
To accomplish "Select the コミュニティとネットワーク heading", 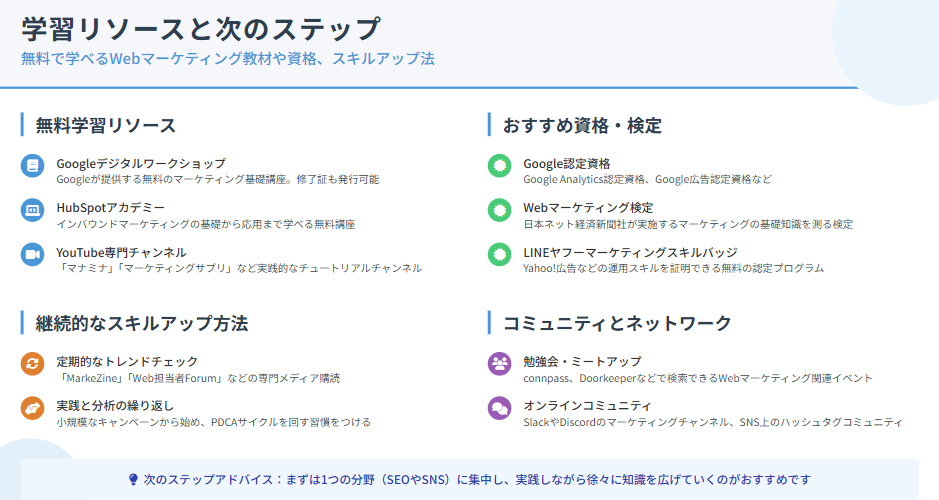I will pos(617,323).
